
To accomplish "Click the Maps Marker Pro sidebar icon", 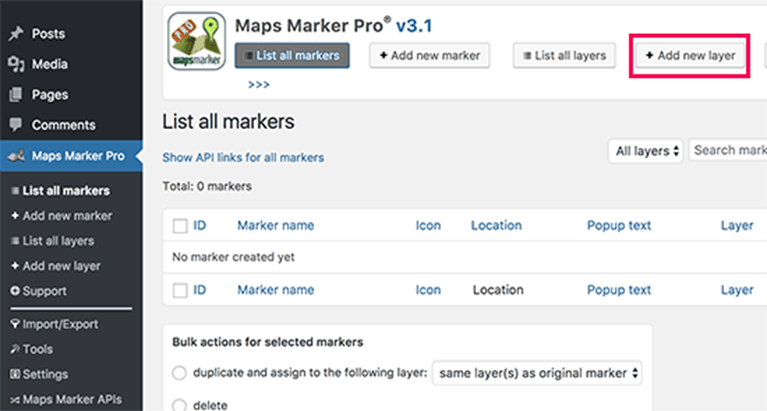I will tap(17, 156).
